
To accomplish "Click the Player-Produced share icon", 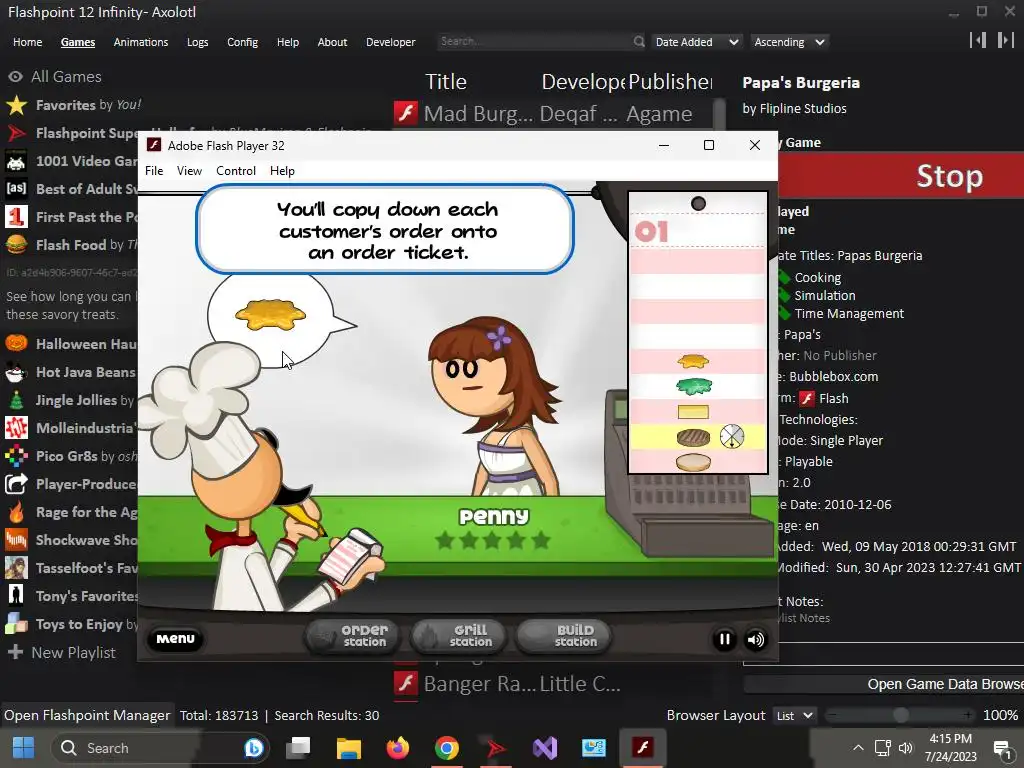I will click(x=16, y=484).
